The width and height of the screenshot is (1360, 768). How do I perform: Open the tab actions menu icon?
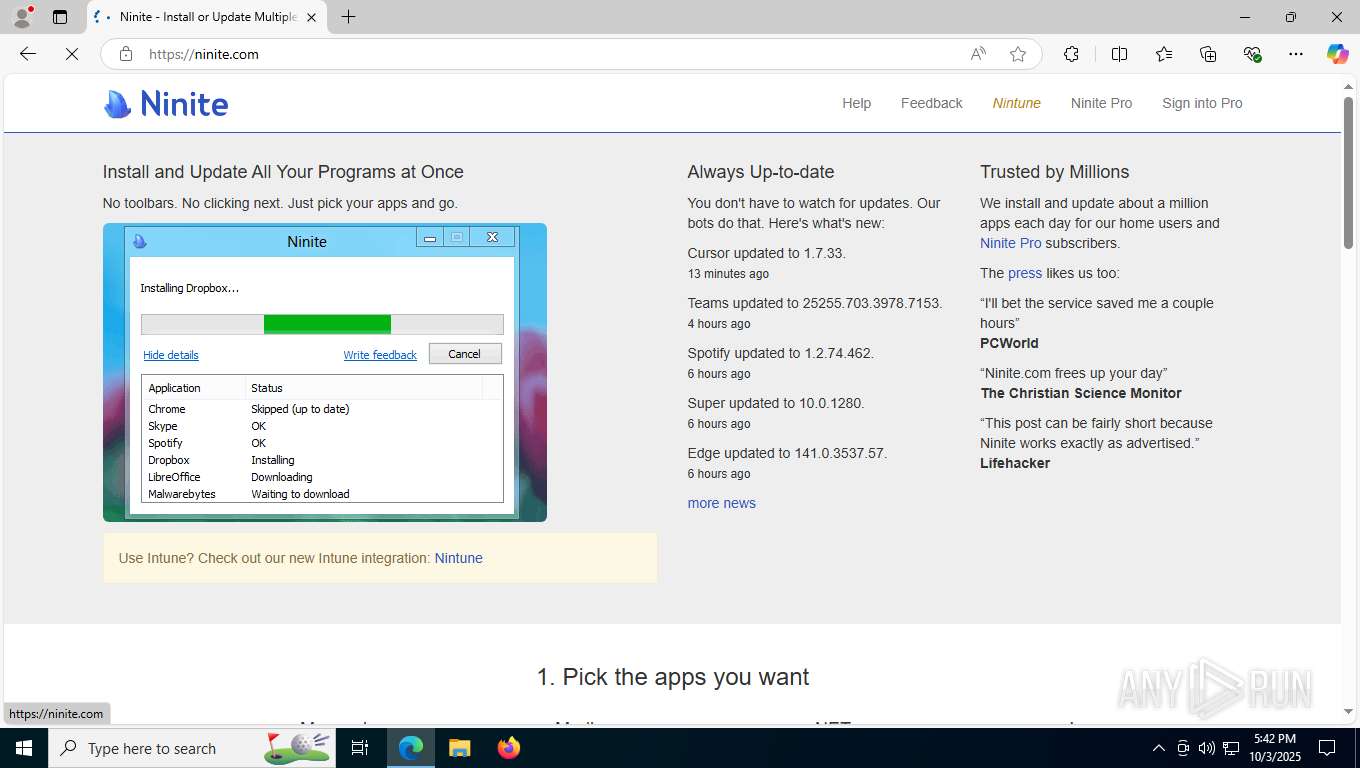[60, 17]
